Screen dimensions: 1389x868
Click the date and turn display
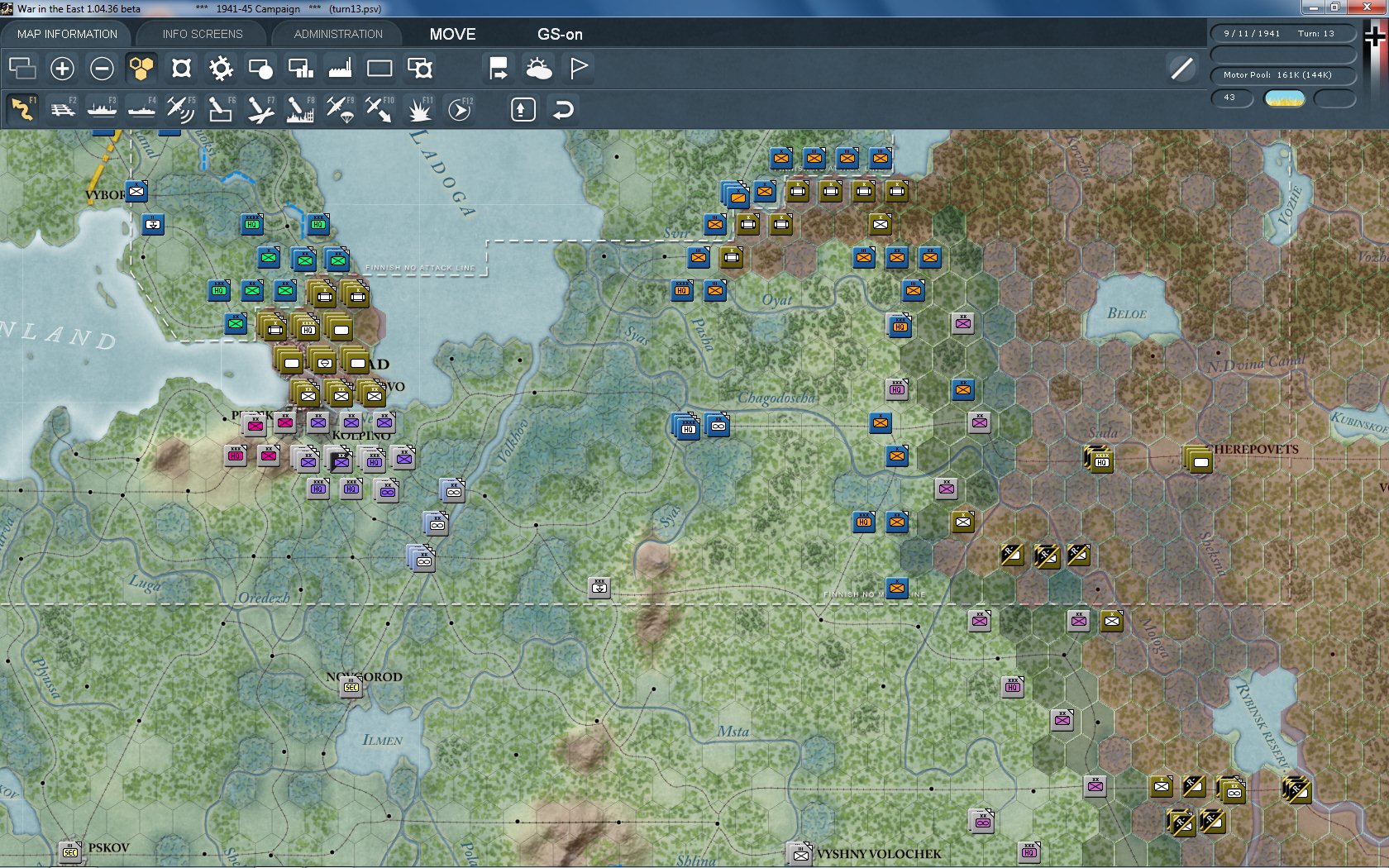click(x=1283, y=34)
